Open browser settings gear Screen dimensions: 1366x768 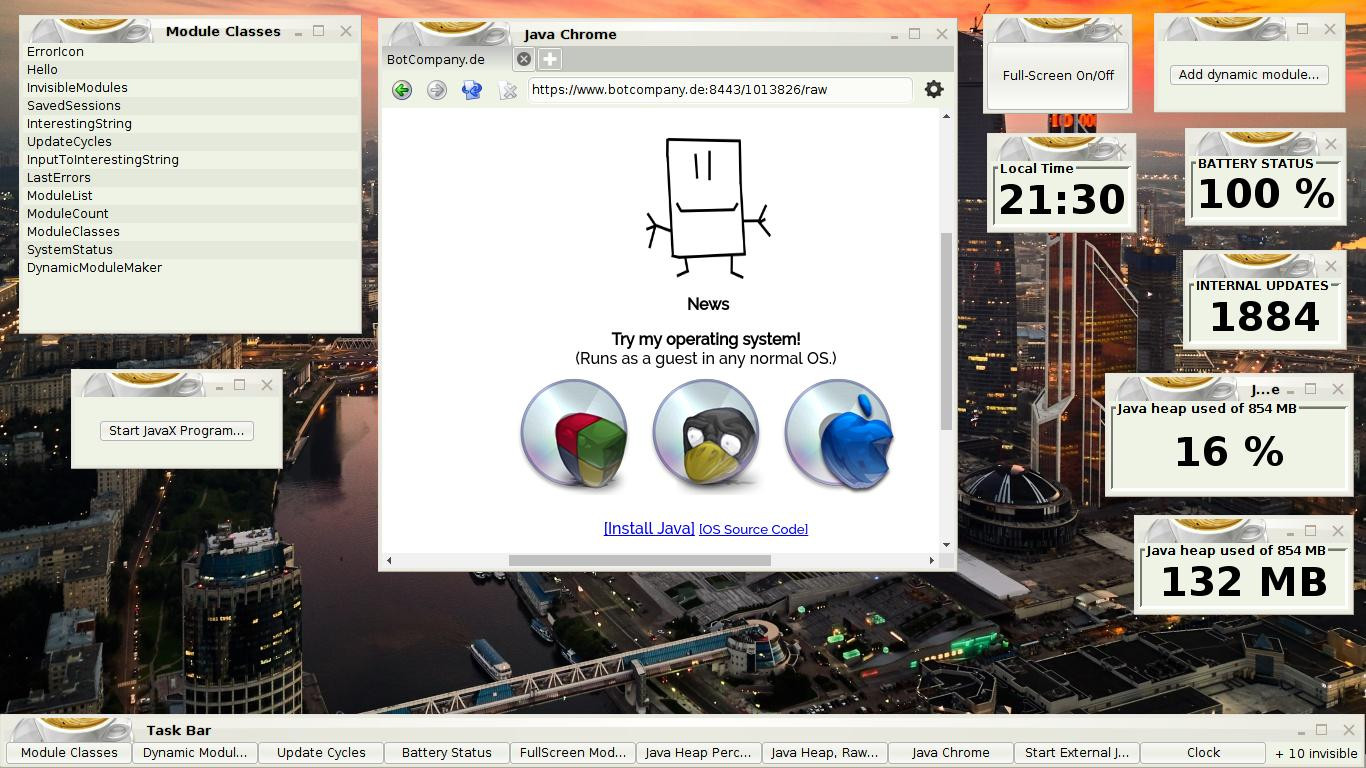(934, 89)
